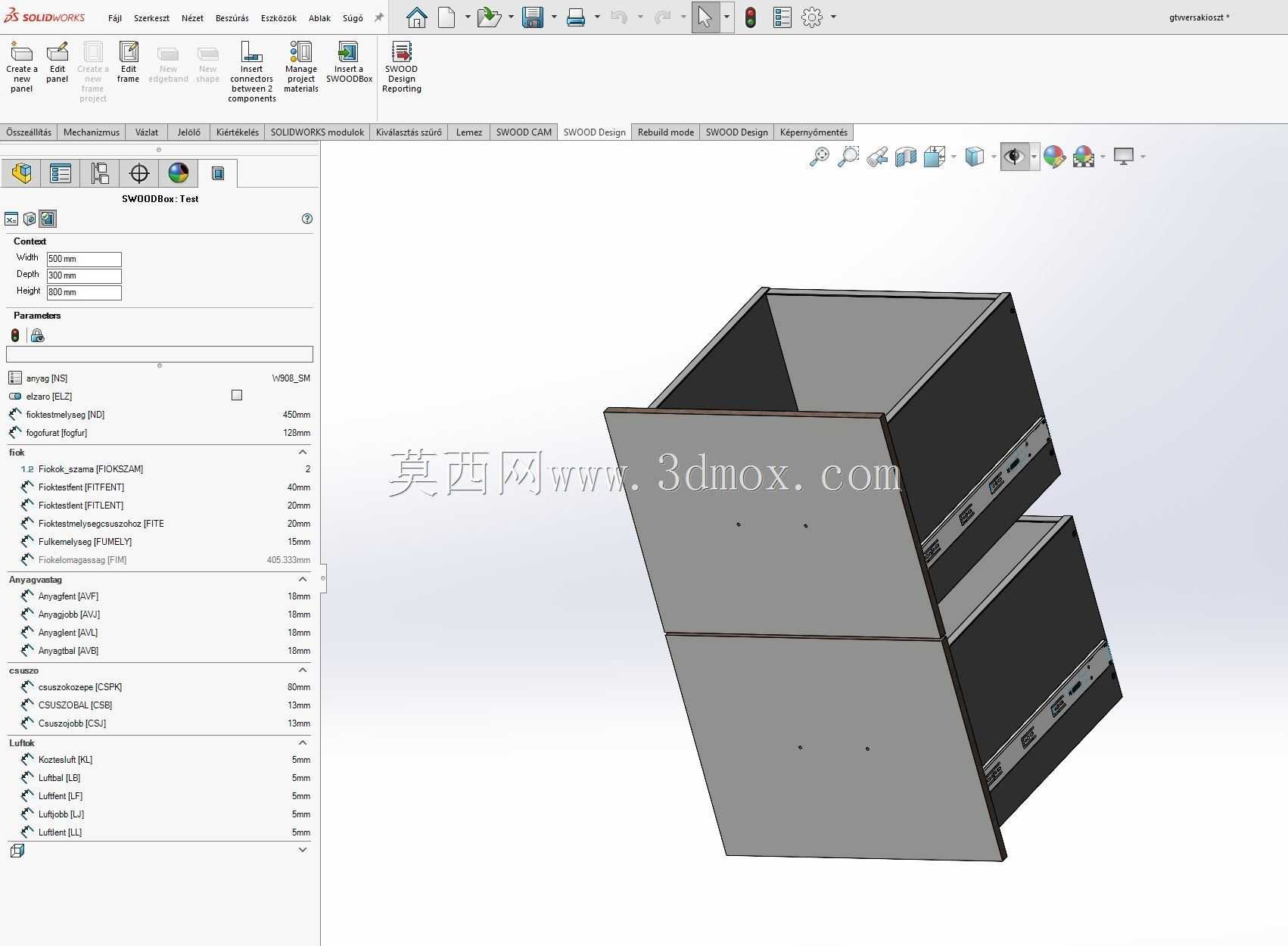Insert connectors between 2 components
The width and height of the screenshot is (1288, 946).
click(252, 72)
